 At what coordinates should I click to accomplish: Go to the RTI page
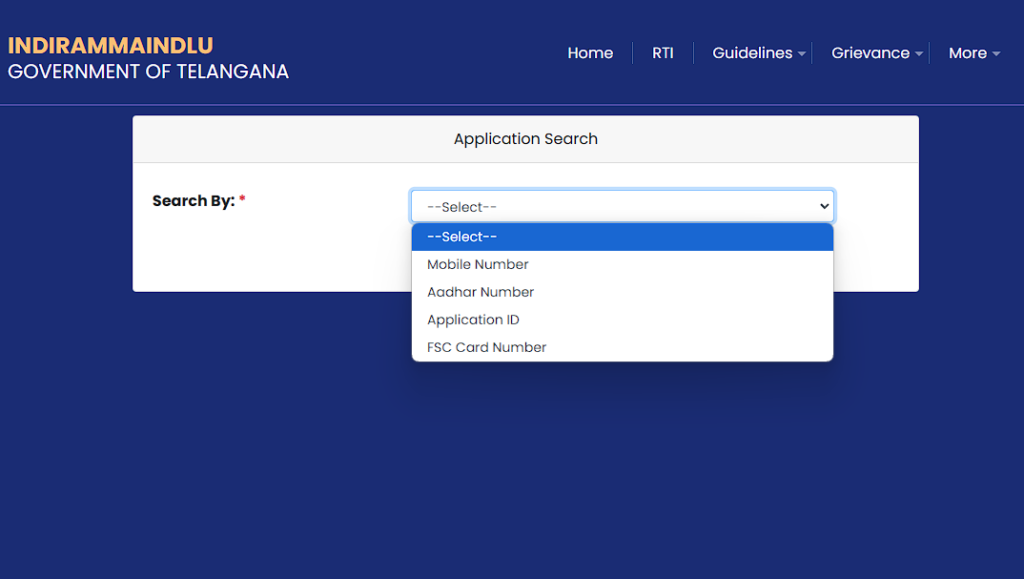[x=662, y=53]
